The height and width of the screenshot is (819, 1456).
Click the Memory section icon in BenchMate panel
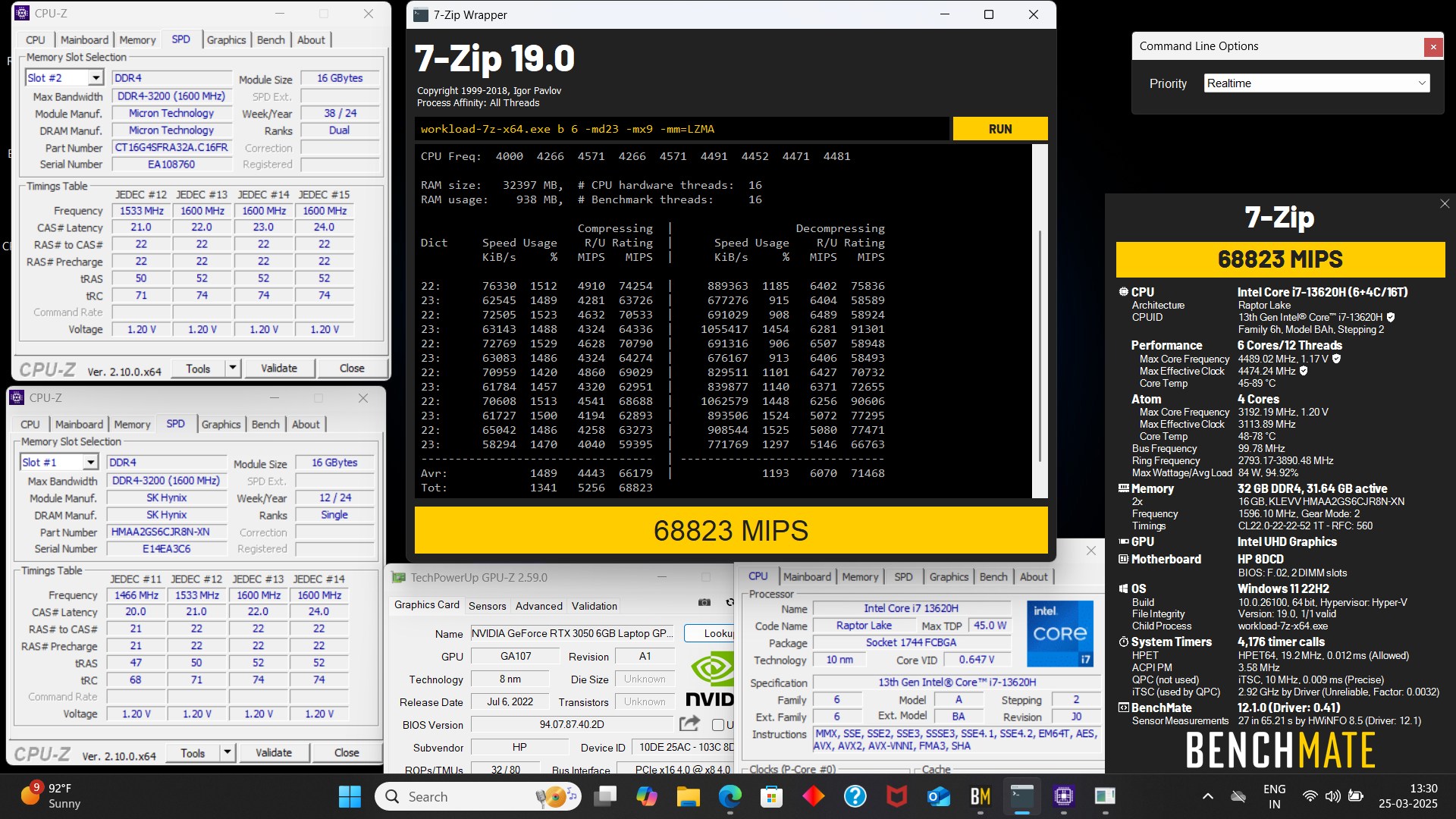(x=1123, y=488)
